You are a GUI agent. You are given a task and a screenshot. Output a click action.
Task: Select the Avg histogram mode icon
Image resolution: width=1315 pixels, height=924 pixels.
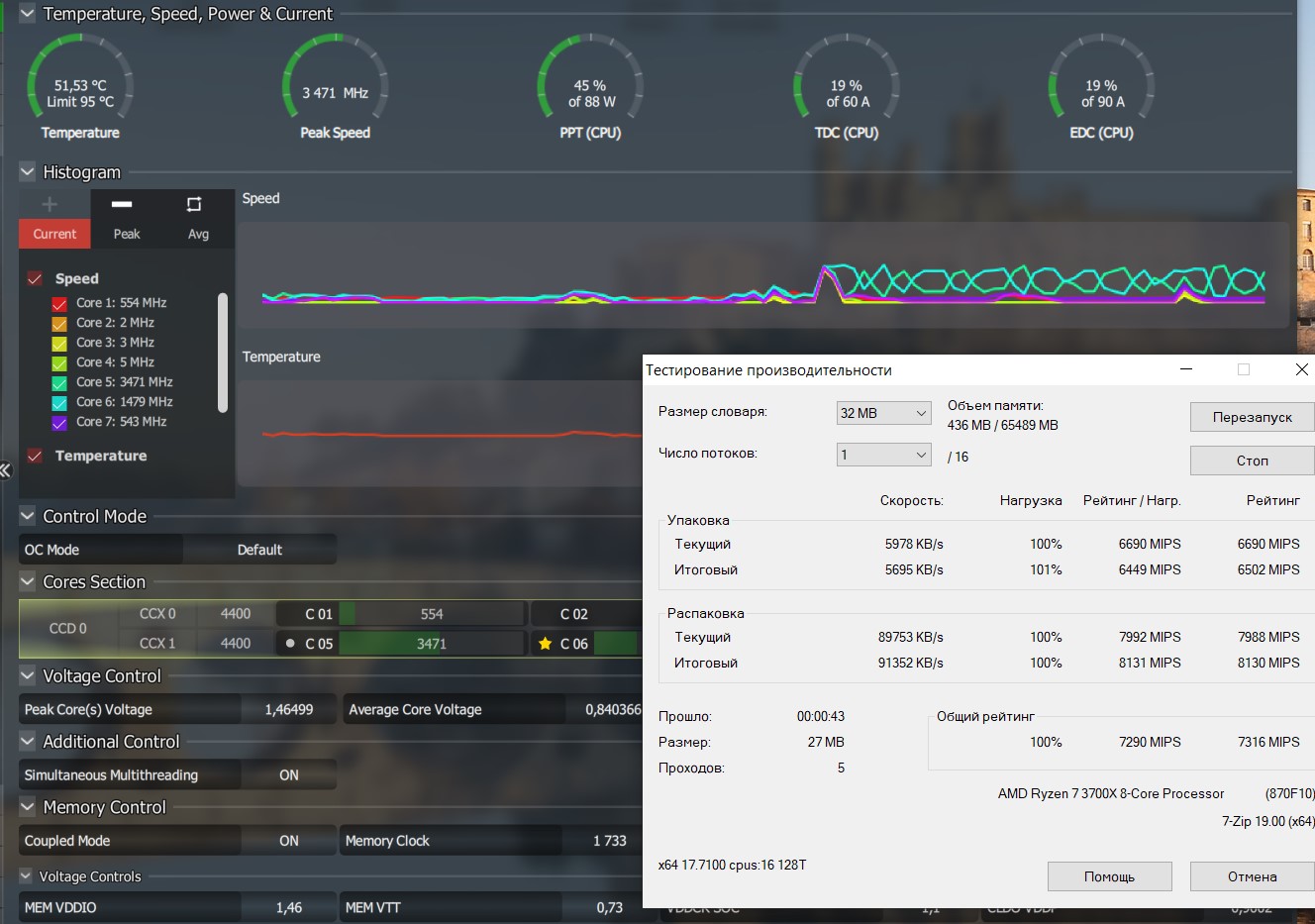pyautogui.click(x=194, y=205)
